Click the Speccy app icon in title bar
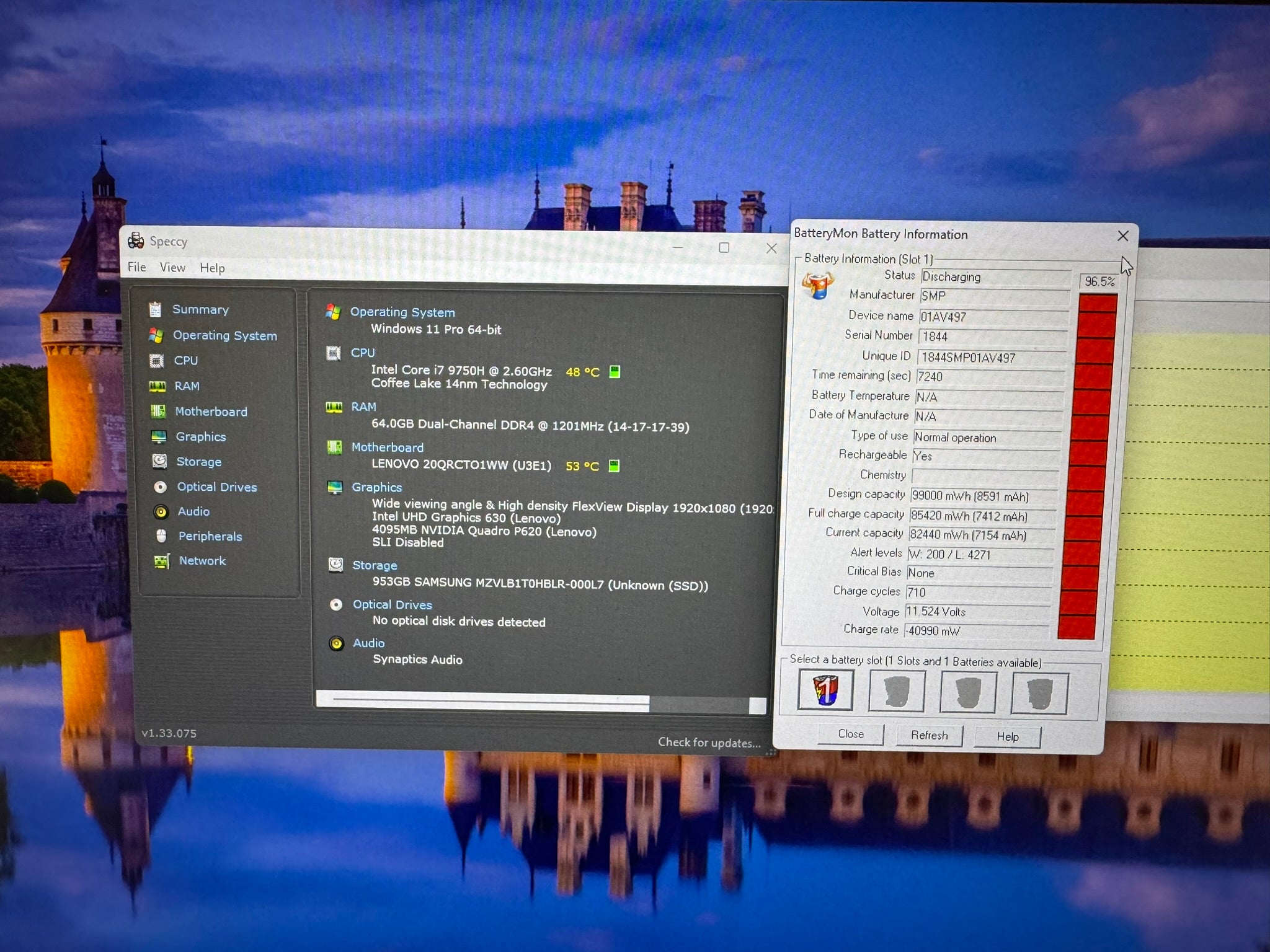1270x952 pixels. (x=136, y=240)
